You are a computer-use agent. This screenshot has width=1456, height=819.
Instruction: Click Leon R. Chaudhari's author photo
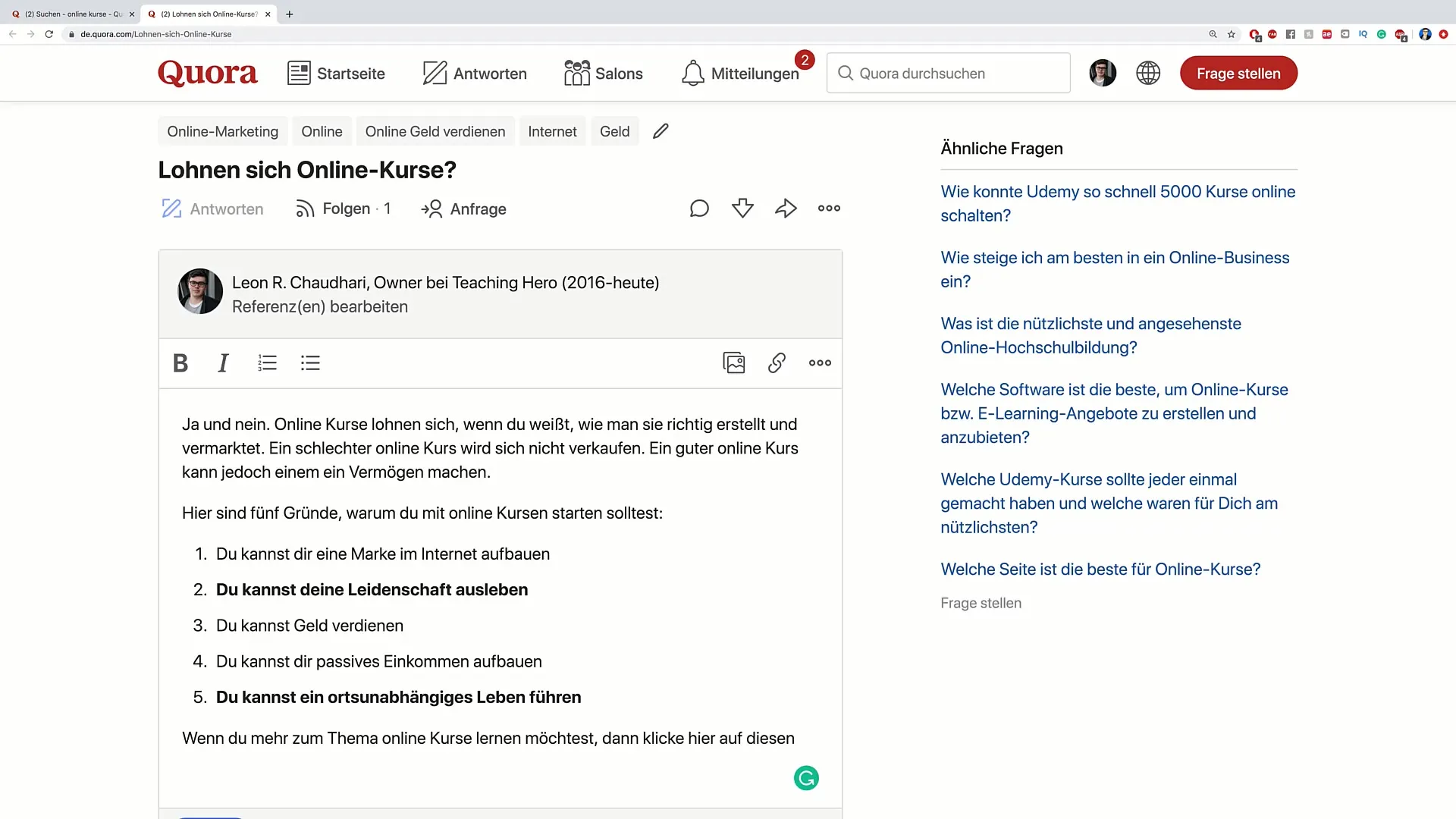pyautogui.click(x=200, y=291)
